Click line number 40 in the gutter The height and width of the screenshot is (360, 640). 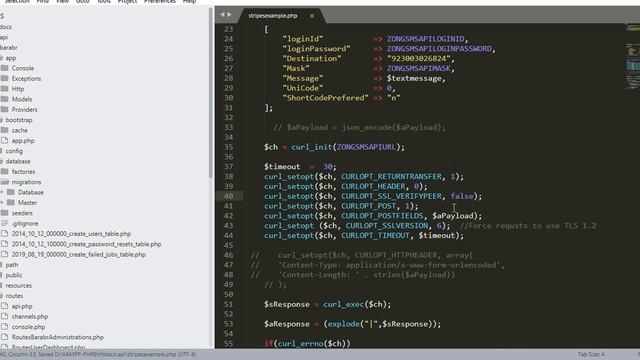click(229, 196)
